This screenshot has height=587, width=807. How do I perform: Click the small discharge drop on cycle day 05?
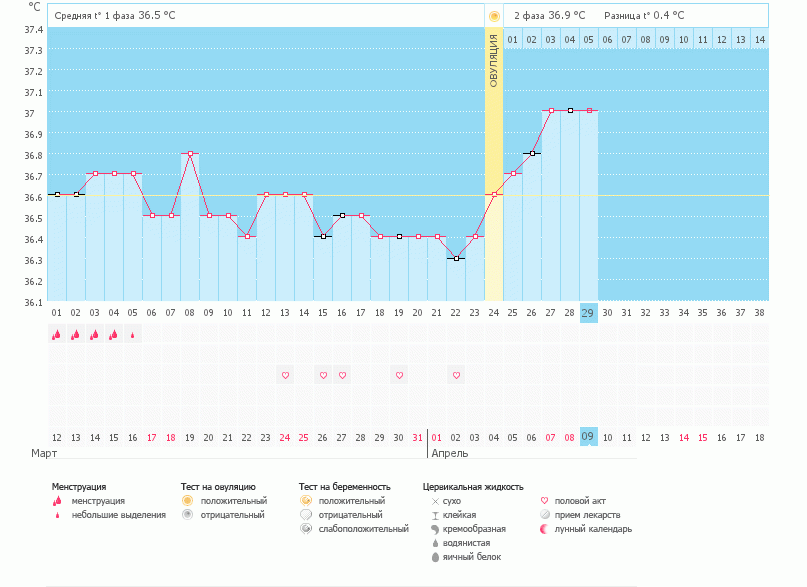133,336
